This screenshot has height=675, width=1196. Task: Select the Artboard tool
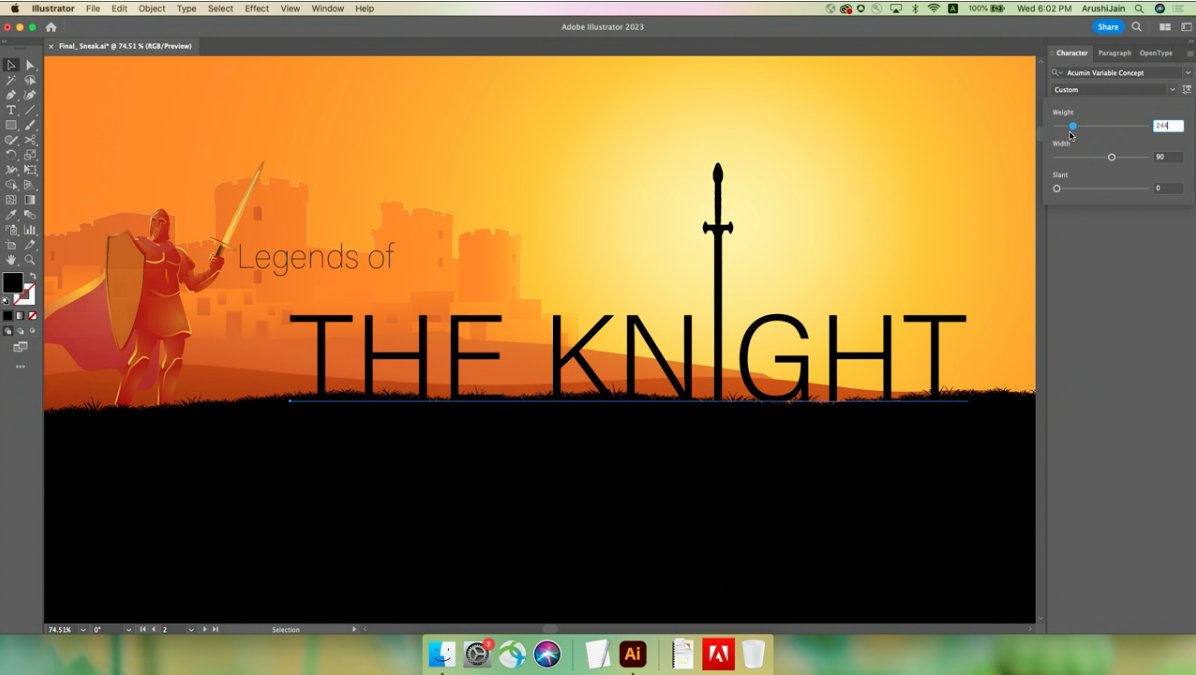11,245
